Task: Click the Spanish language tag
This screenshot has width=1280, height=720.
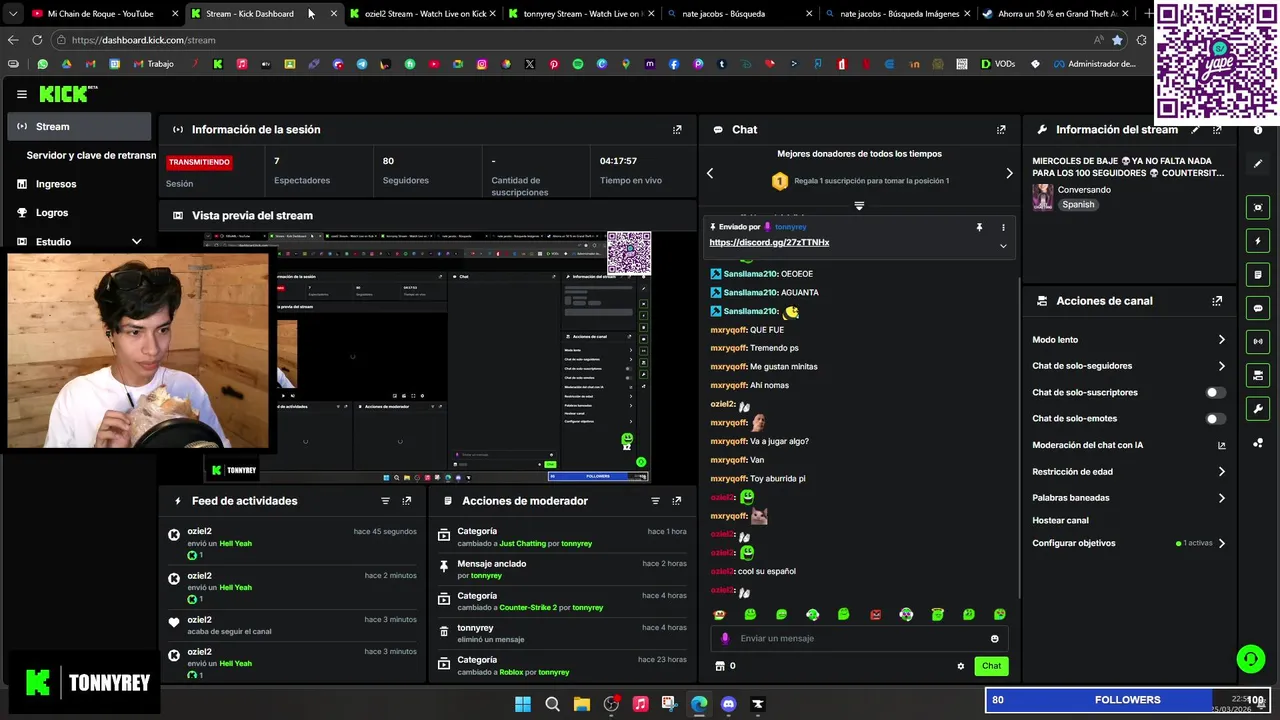Action: 1078,205
